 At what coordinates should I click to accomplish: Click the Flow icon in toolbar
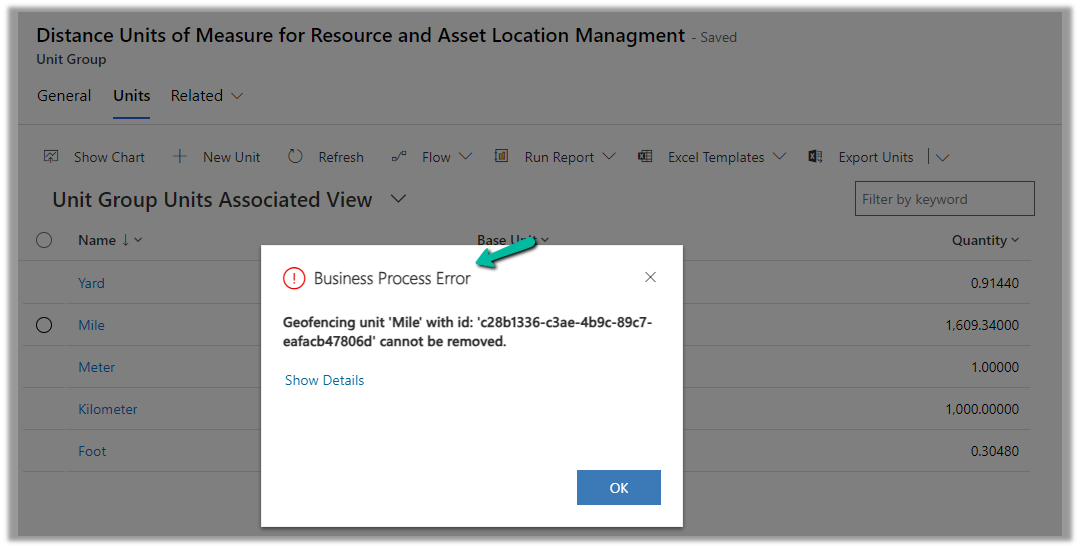(x=399, y=157)
